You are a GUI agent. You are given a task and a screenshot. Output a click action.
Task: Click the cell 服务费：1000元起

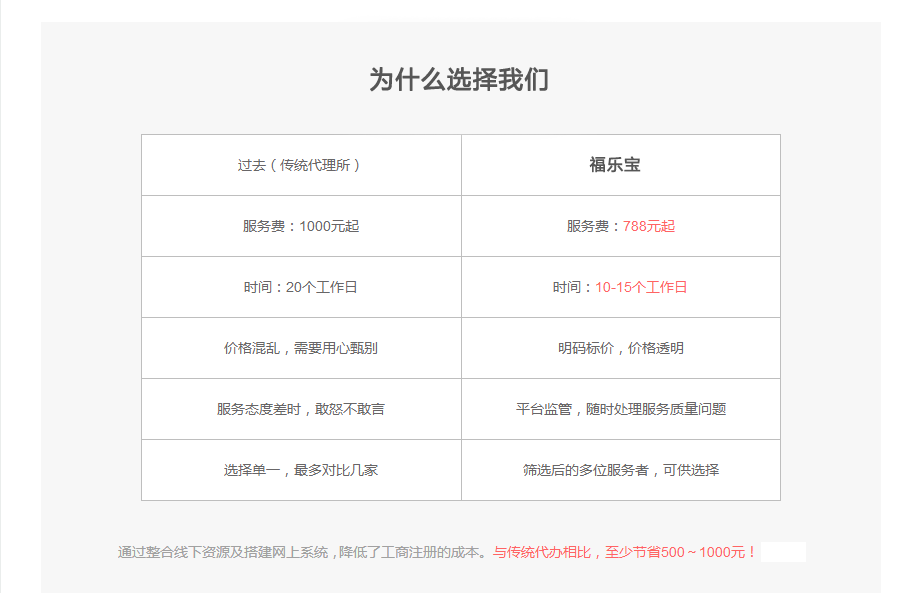click(301, 226)
